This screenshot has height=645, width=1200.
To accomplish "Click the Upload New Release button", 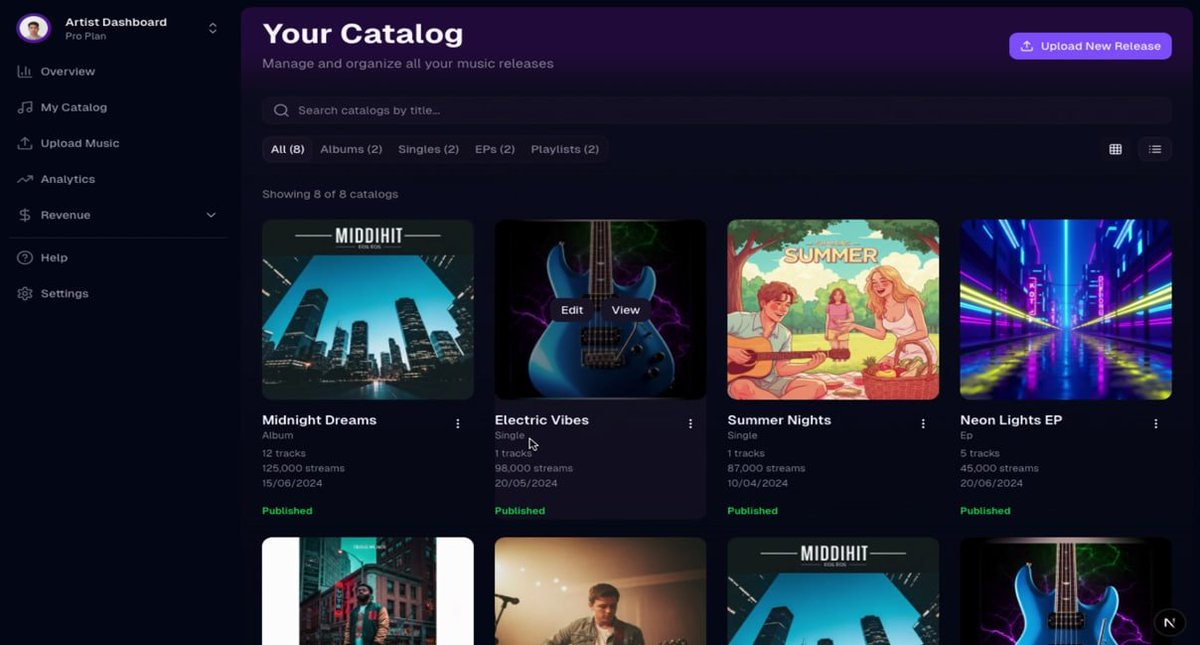I will tap(1090, 46).
